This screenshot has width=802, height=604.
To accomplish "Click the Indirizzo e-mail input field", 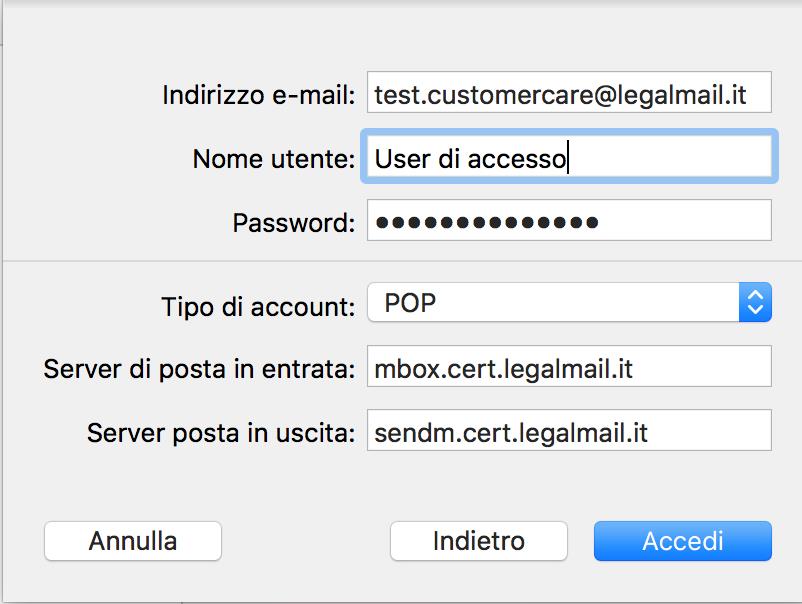I will pos(568,95).
